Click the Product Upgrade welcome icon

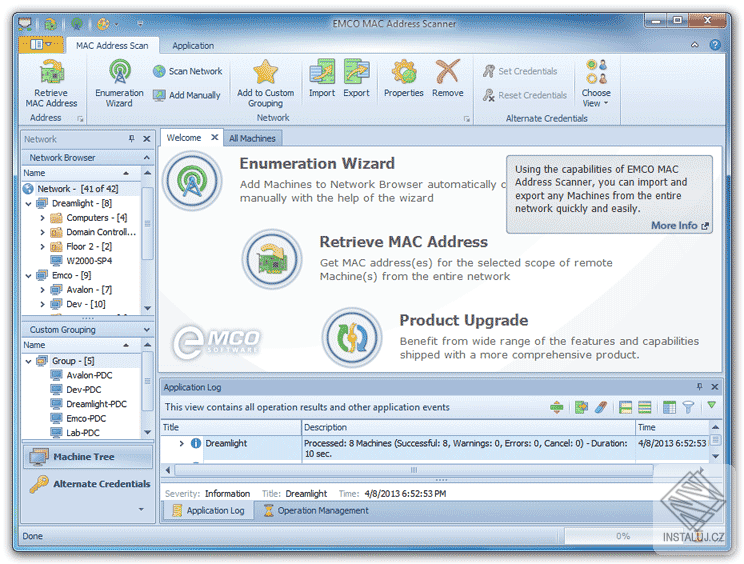click(352, 338)
